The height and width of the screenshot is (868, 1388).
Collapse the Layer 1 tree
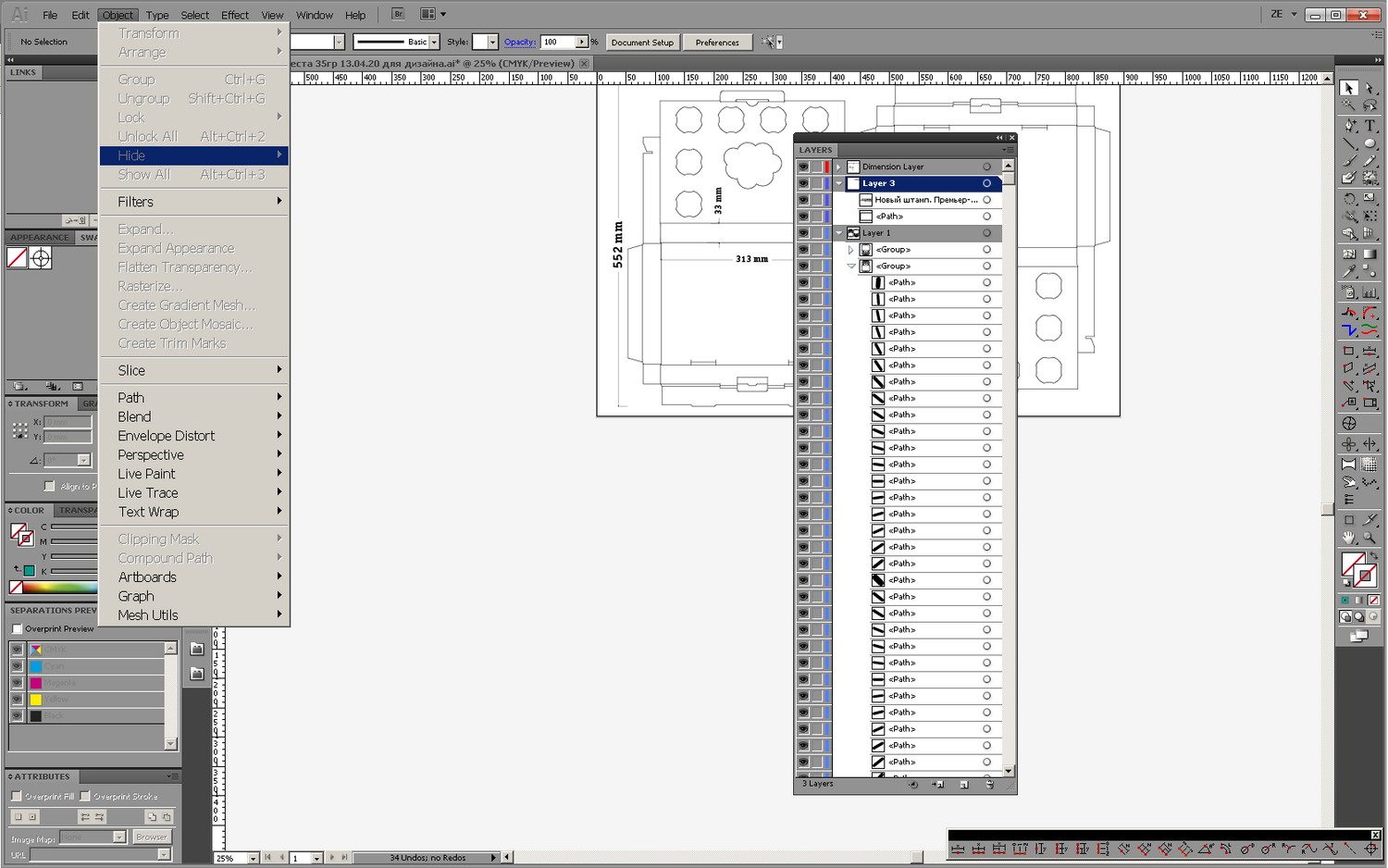coord(838,233)
